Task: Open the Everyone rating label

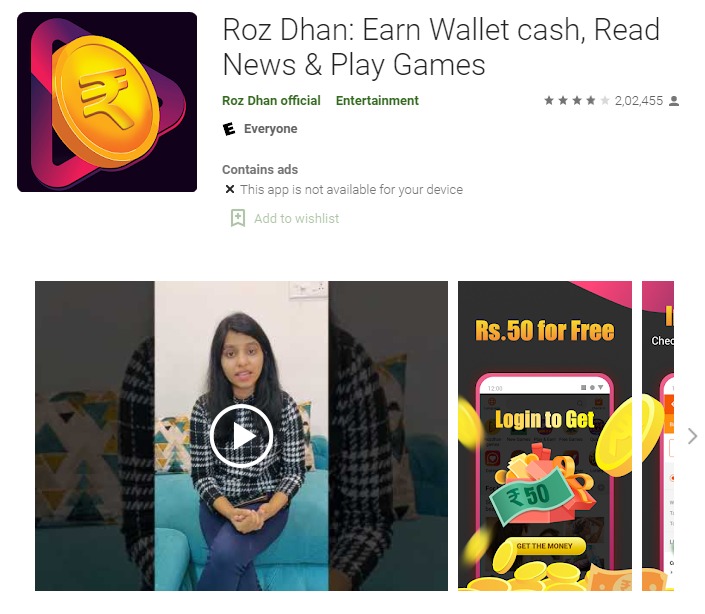Action: click(270, 129)
